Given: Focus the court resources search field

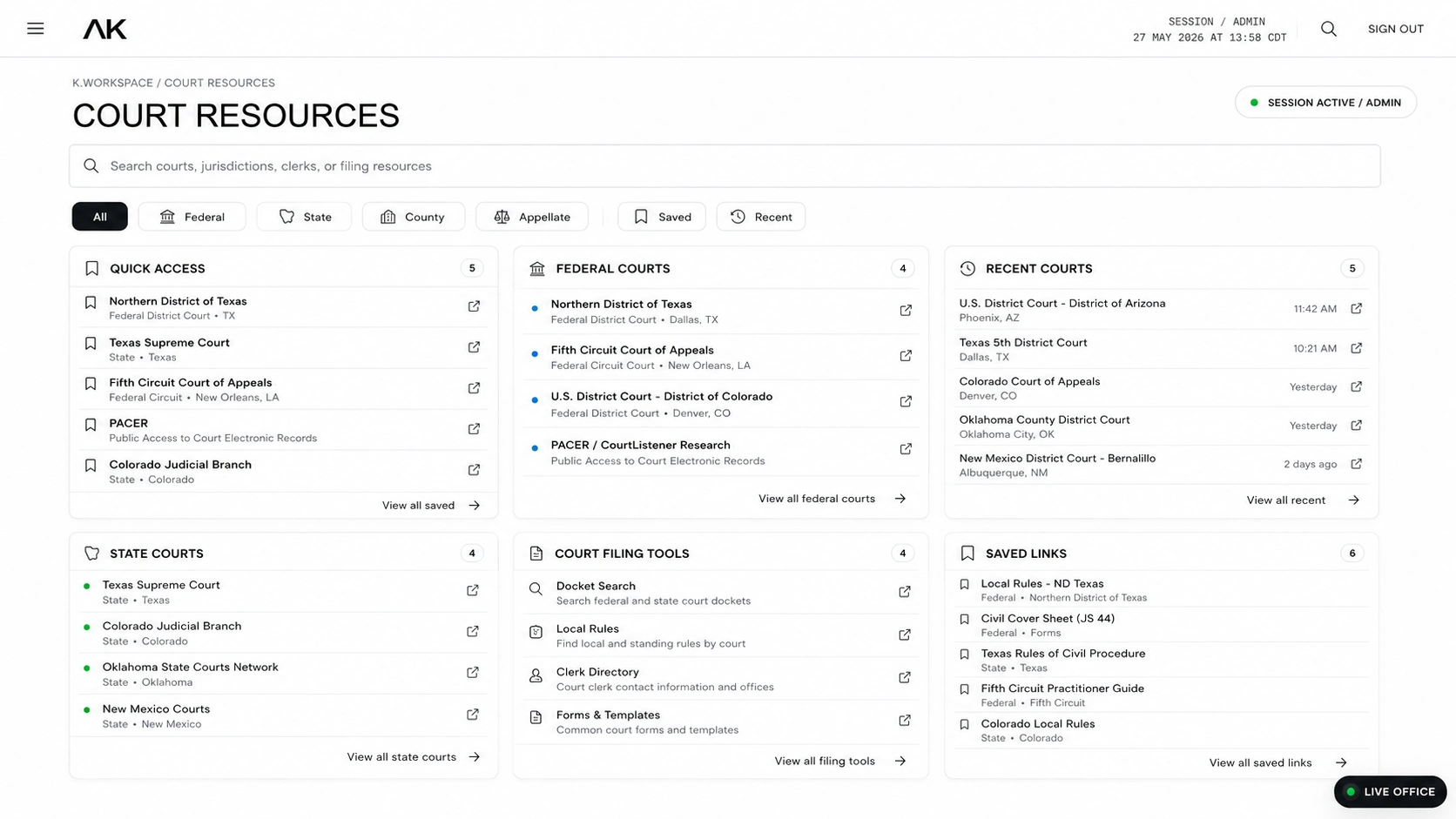Looking at the screenshot, I should pyautogui.click(x=725, y=166).
